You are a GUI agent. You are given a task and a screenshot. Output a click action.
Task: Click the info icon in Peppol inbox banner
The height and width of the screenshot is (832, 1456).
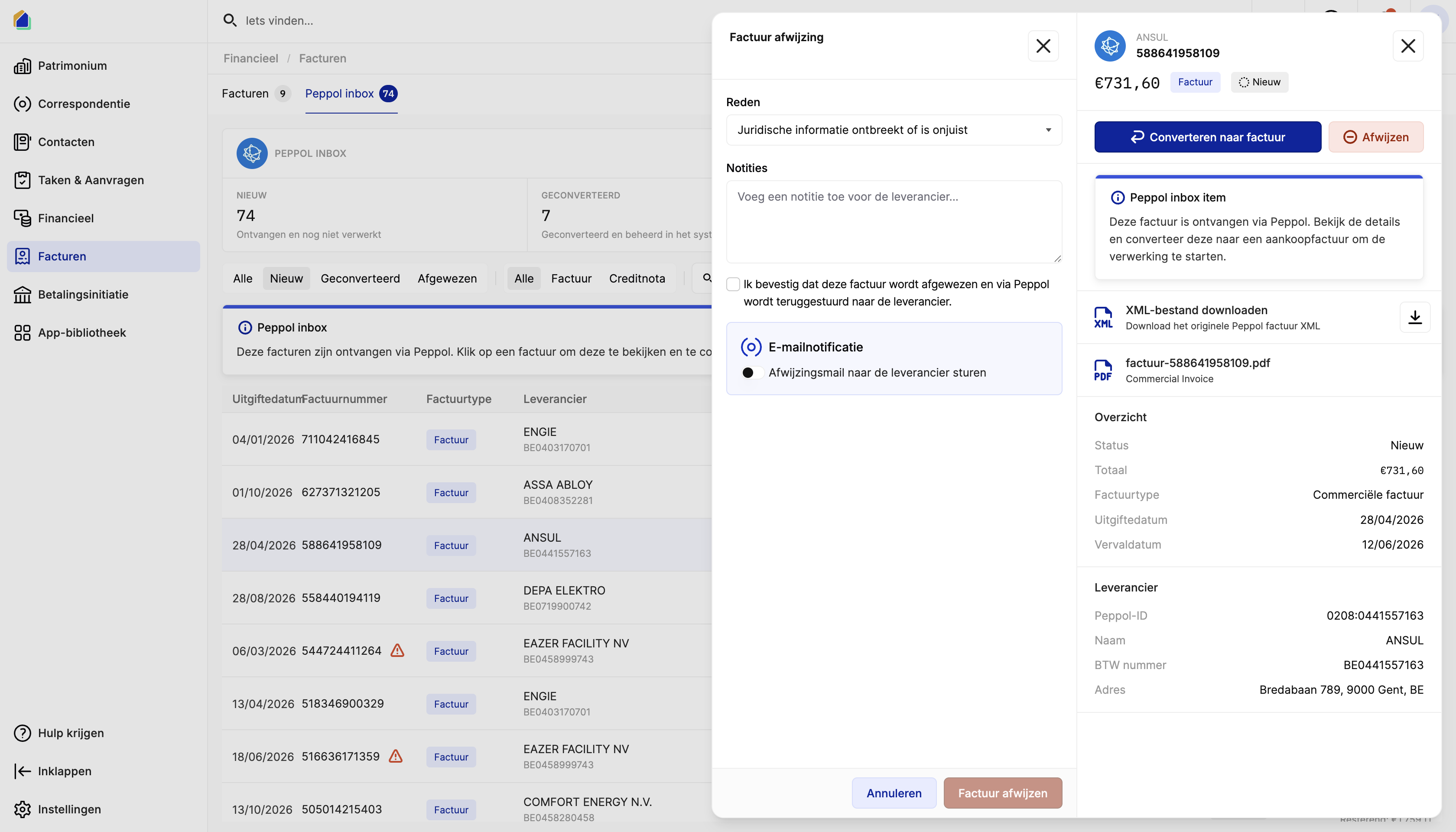coord(244,328)
